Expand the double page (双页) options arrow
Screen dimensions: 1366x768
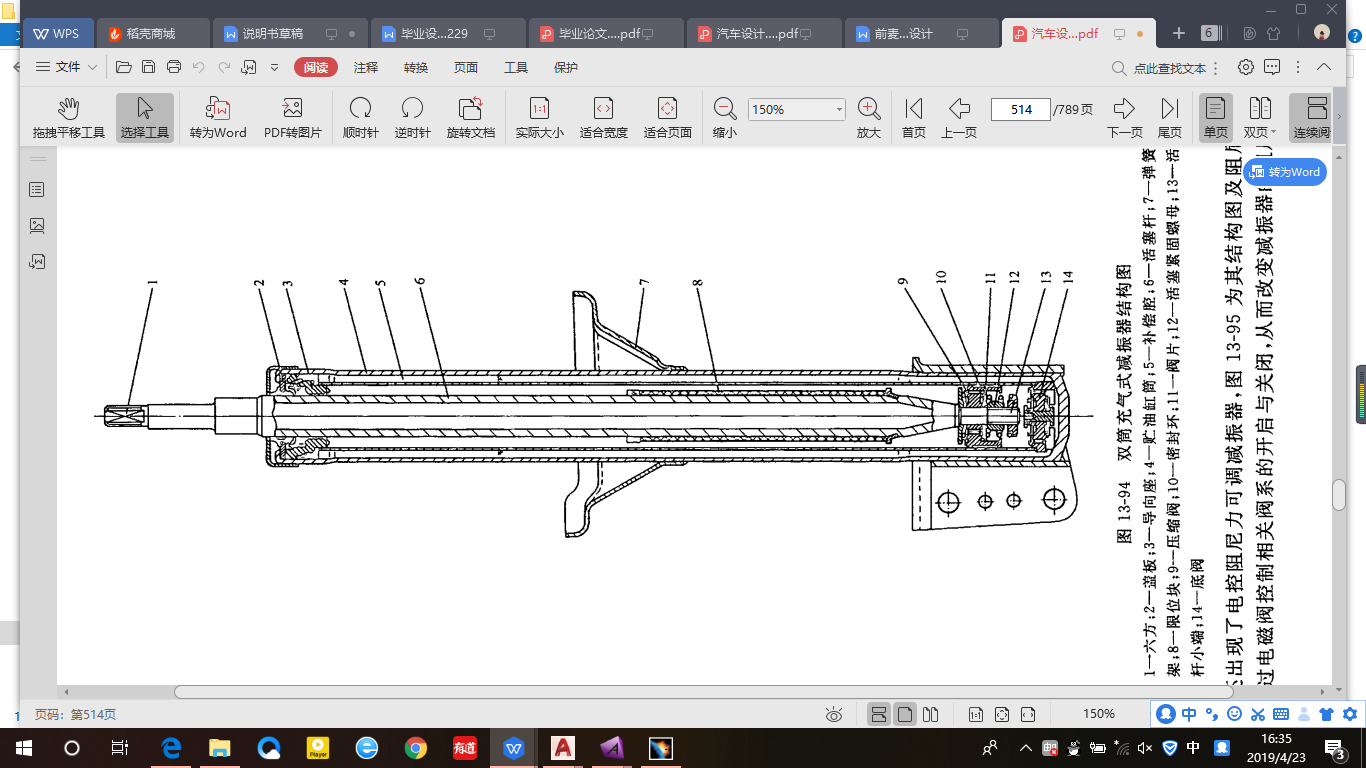(x=1274, y=133)
